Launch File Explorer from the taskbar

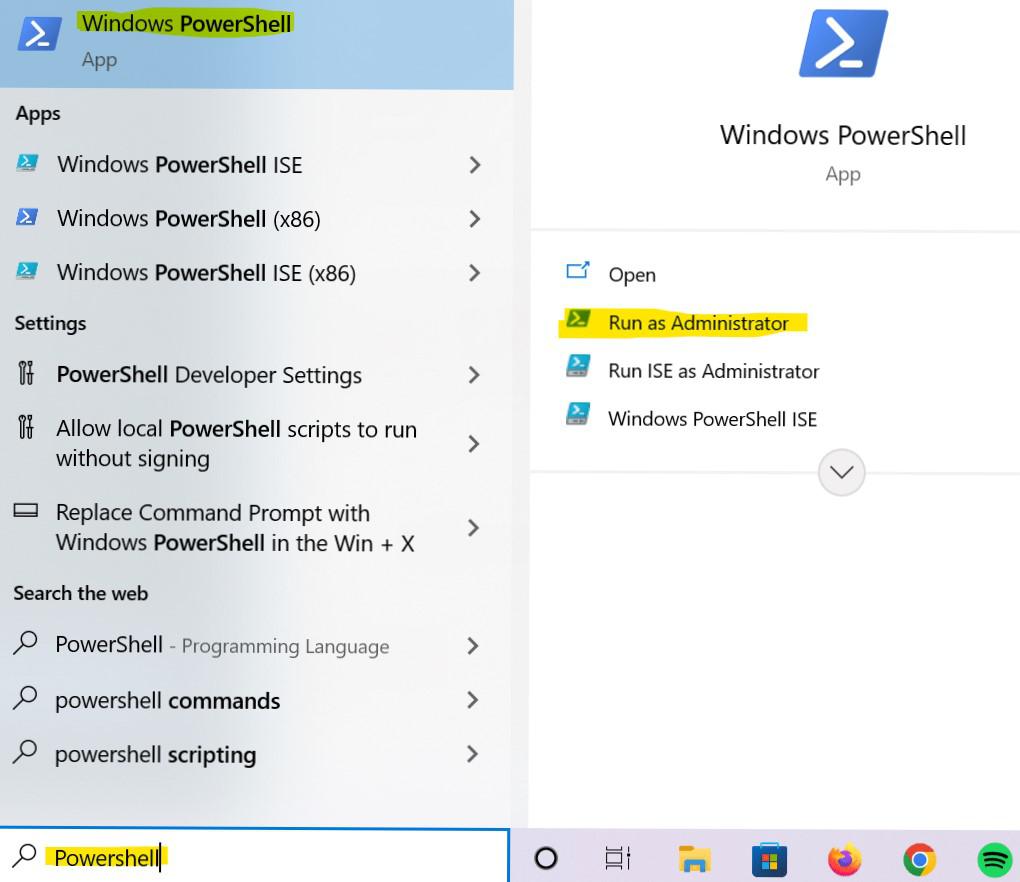[x=694, y=859]
